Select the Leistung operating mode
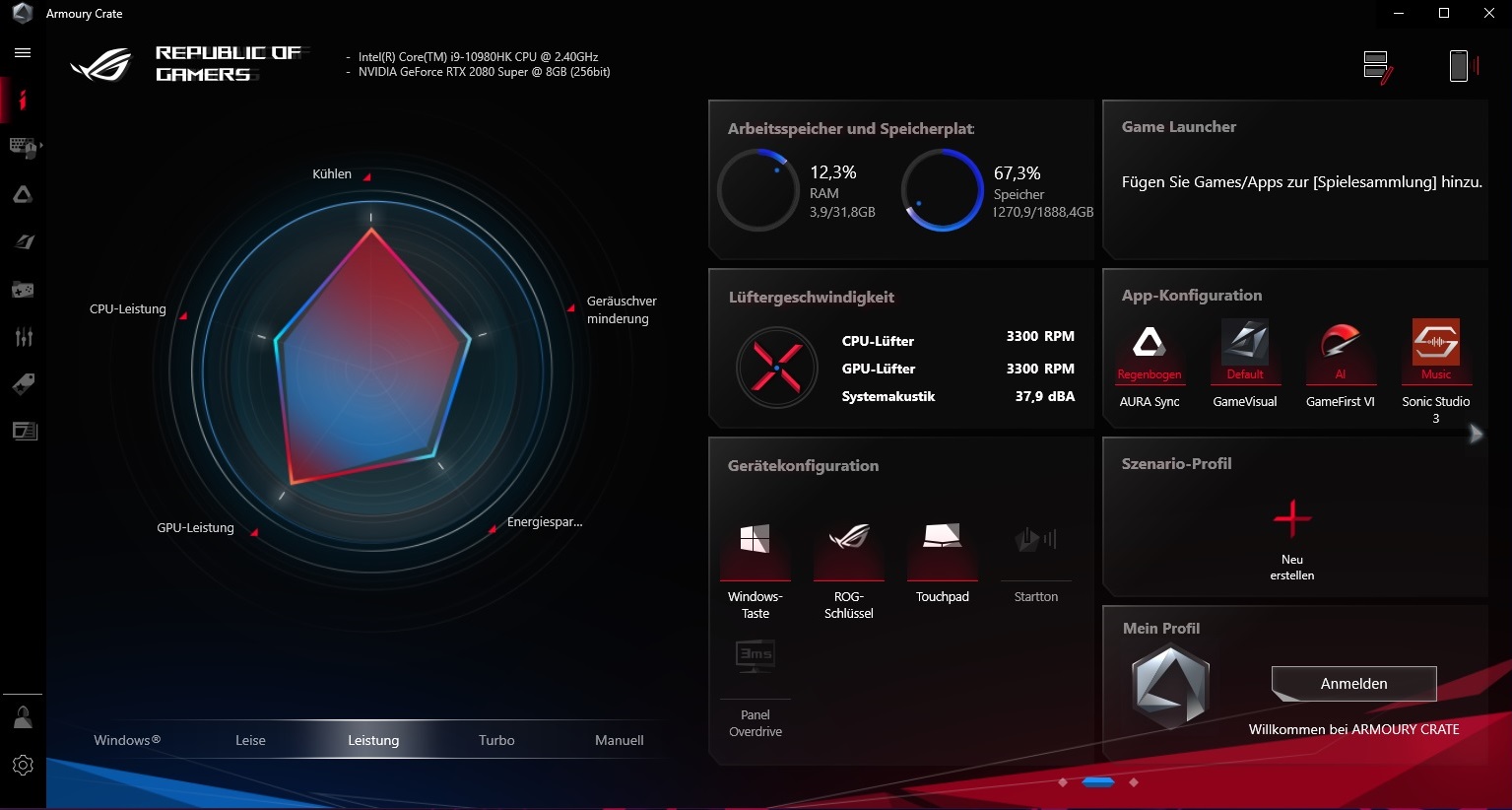The image size is (1512, 810). point(373,740)
